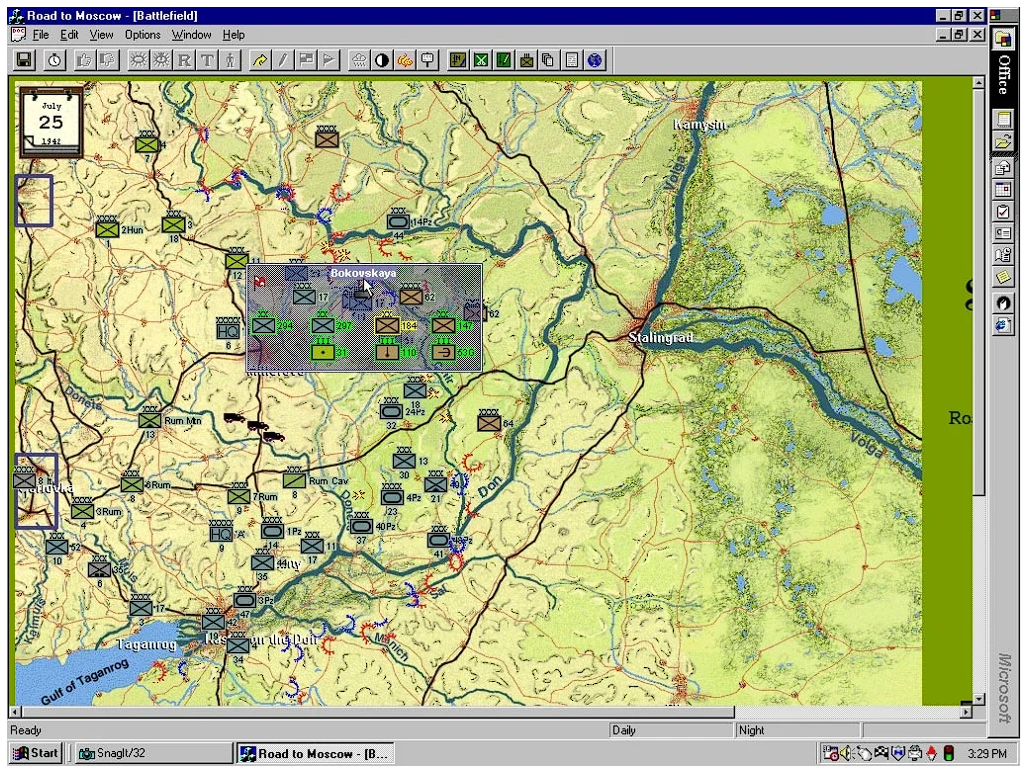Image resolution: width=1025 pixels, height=770 pixels.
Task: Click the overlapping pages toolbar icon
Action: point(549,61)
